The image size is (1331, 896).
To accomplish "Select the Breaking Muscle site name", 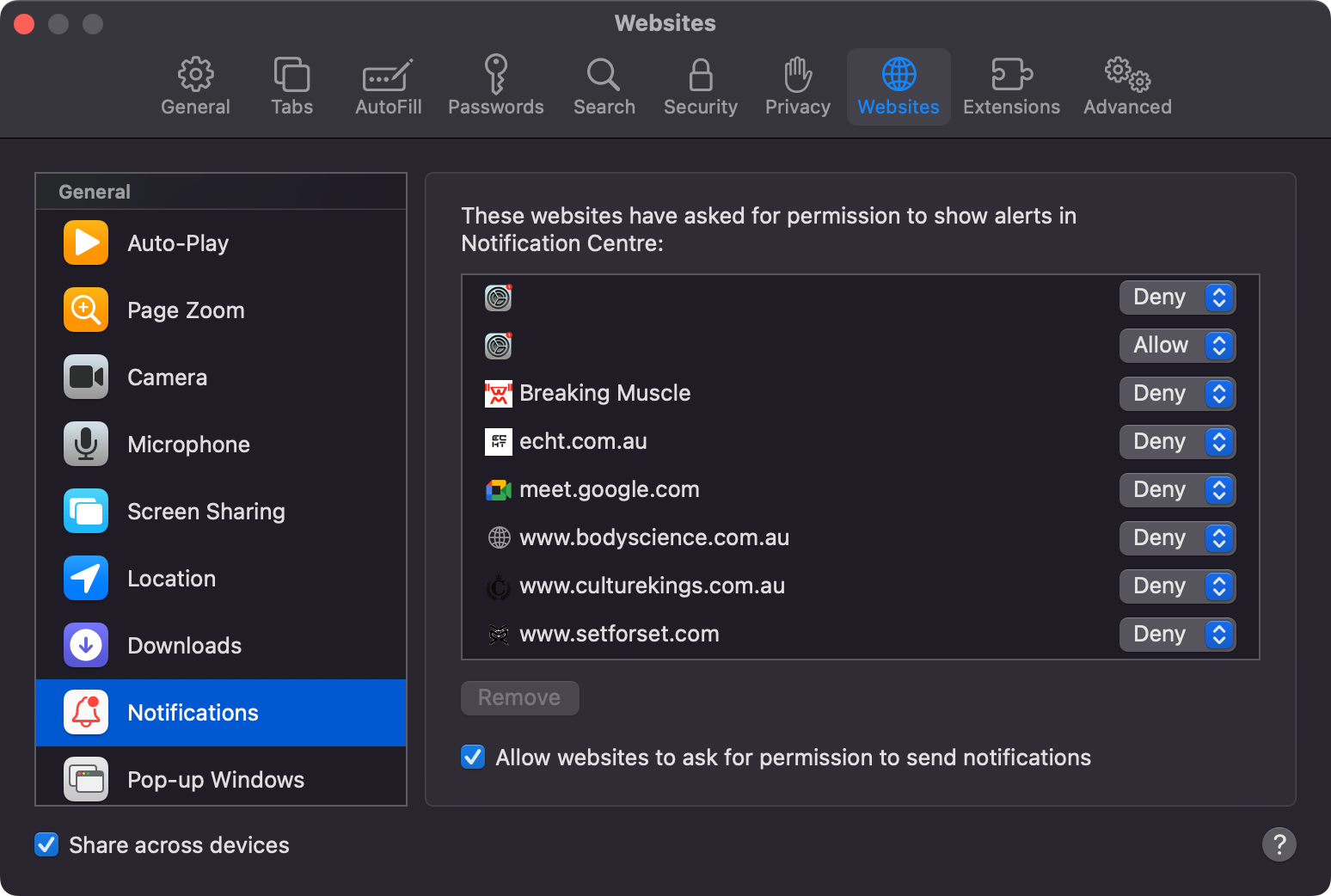I will 604,393.
